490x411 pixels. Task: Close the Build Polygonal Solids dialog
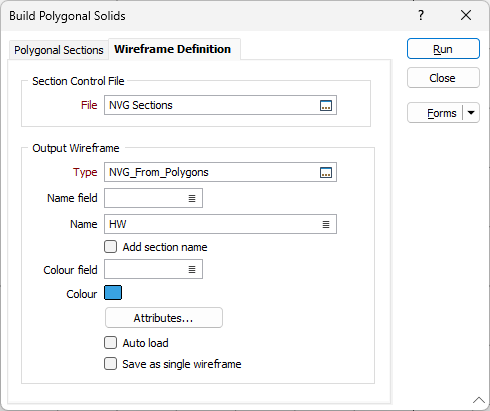tap(466, 15)
